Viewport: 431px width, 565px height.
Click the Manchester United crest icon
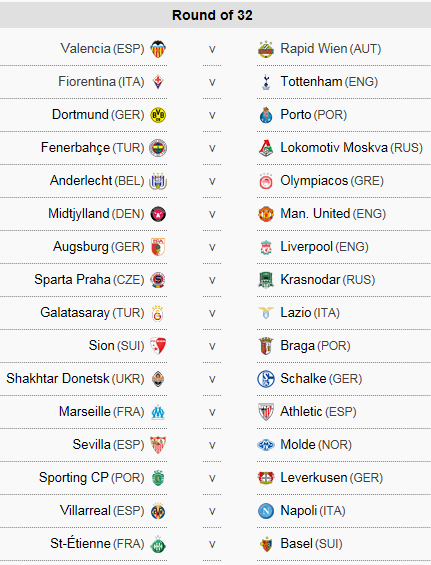click(266, 214)
